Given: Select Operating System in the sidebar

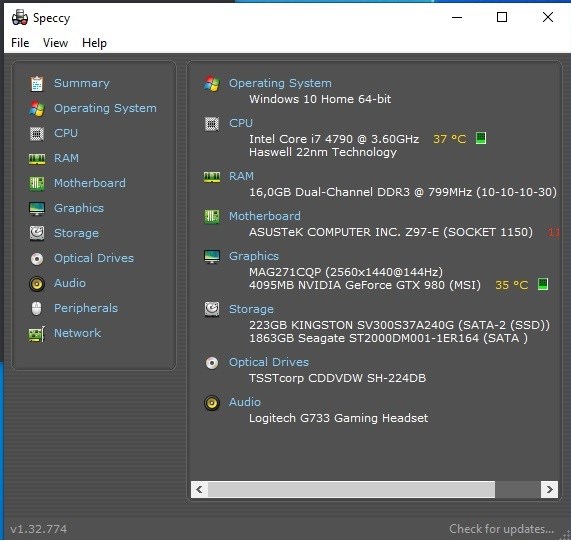Looking at the screenshot, I should (x=105, y=108).
